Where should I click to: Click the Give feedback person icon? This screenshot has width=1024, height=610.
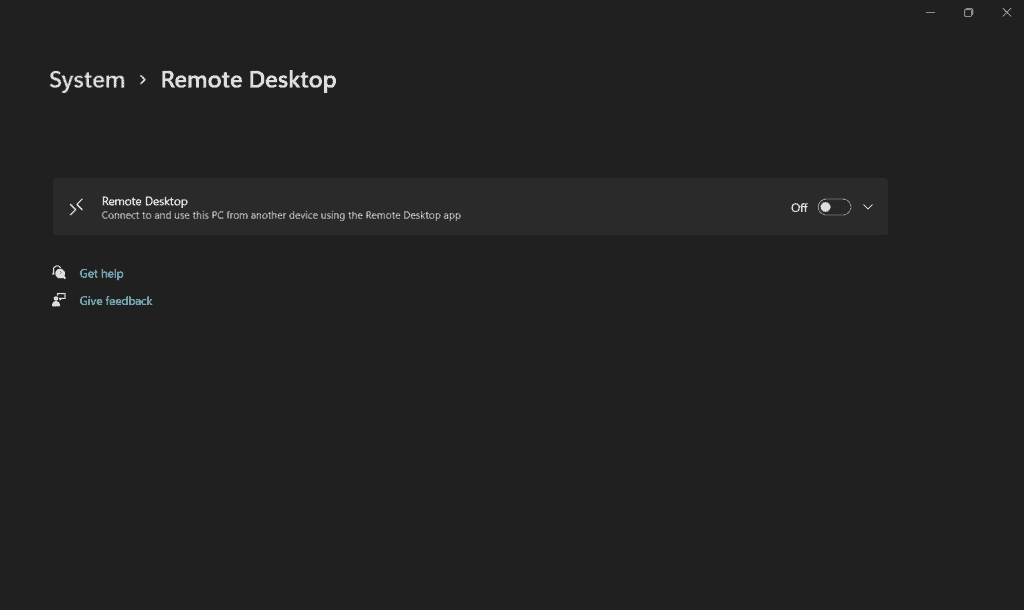coord(59,300)
